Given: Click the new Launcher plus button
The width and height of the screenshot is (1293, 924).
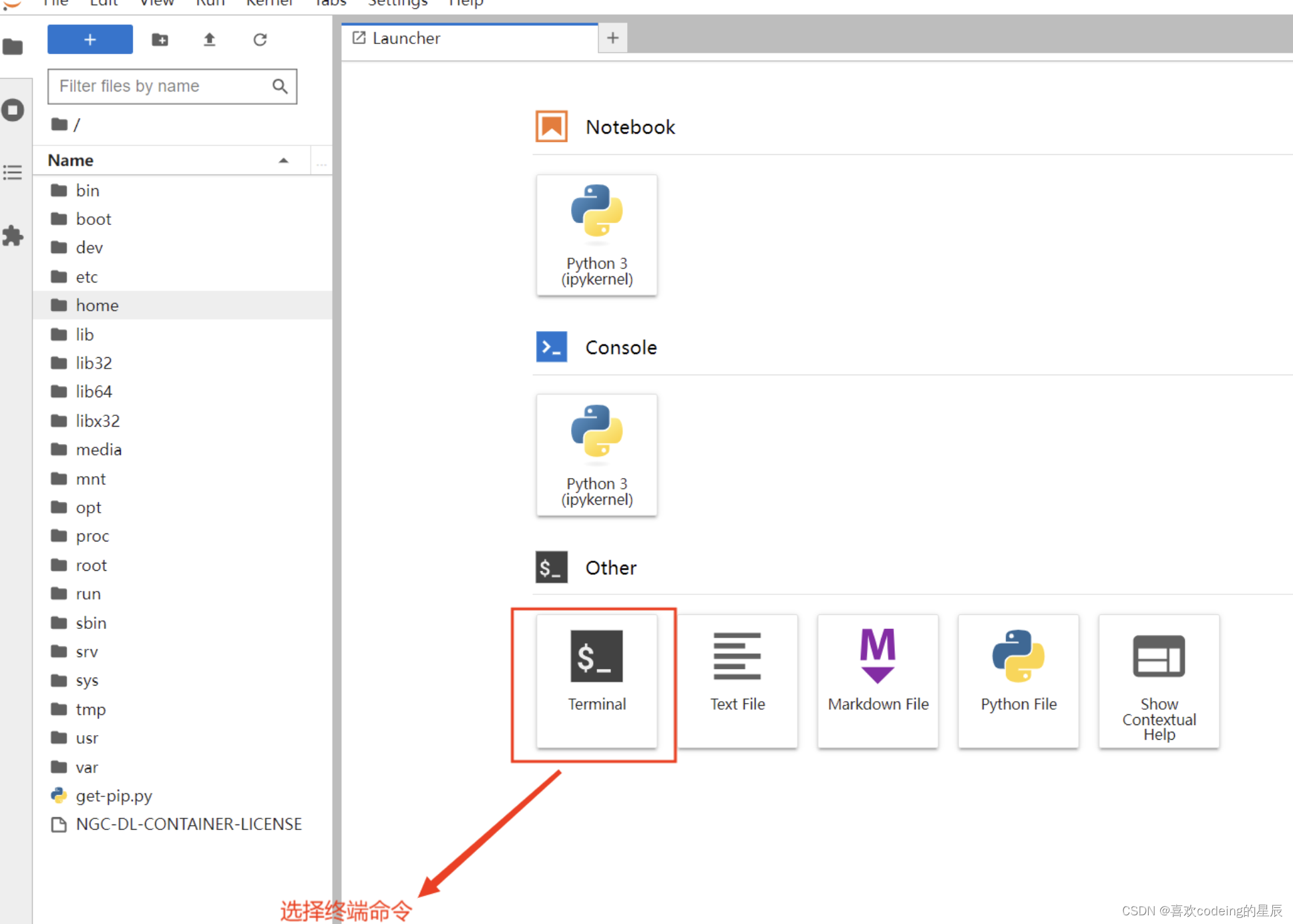Looking at the screenshot, I should click(x=613, y=37).
